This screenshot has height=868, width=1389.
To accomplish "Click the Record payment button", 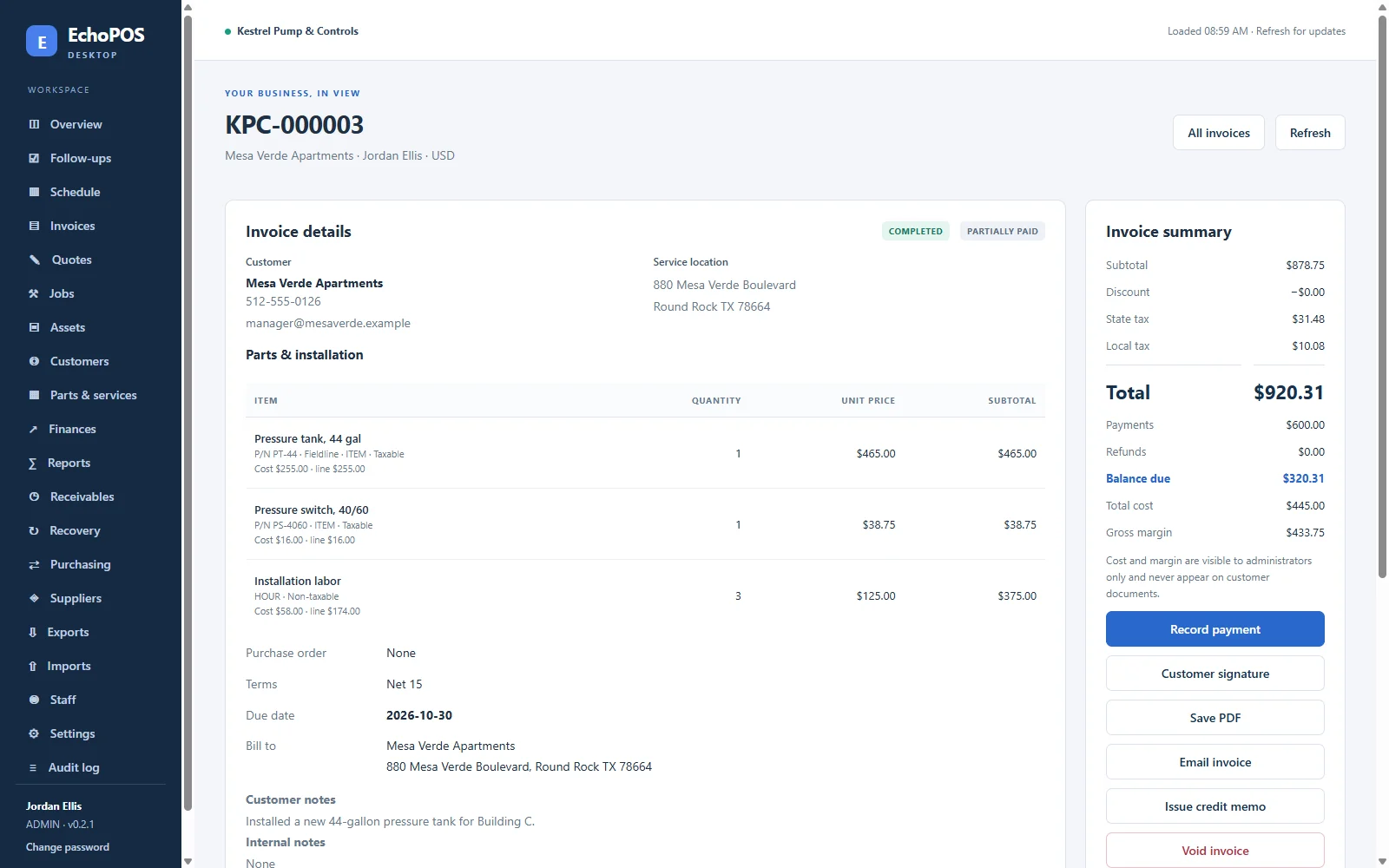I will (x=1215, y=629).
